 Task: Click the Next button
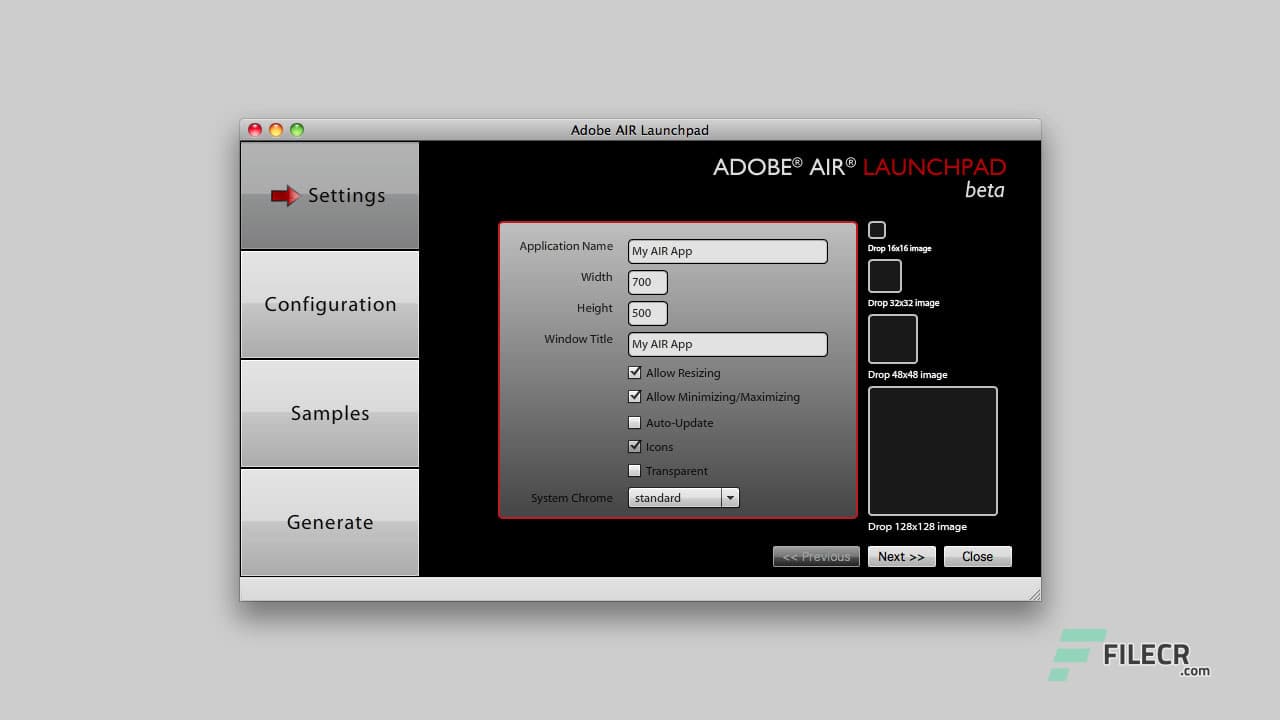(900, 556)
